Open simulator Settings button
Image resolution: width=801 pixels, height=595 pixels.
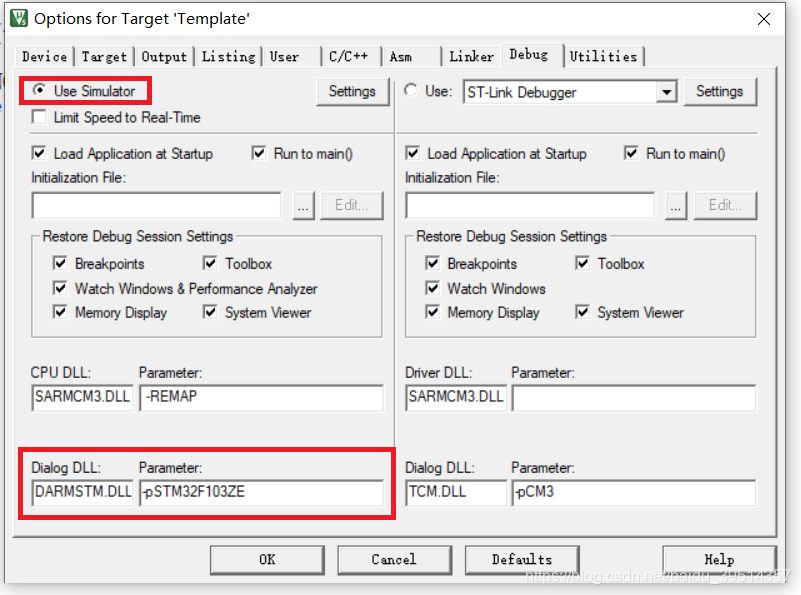click(352, 91)
